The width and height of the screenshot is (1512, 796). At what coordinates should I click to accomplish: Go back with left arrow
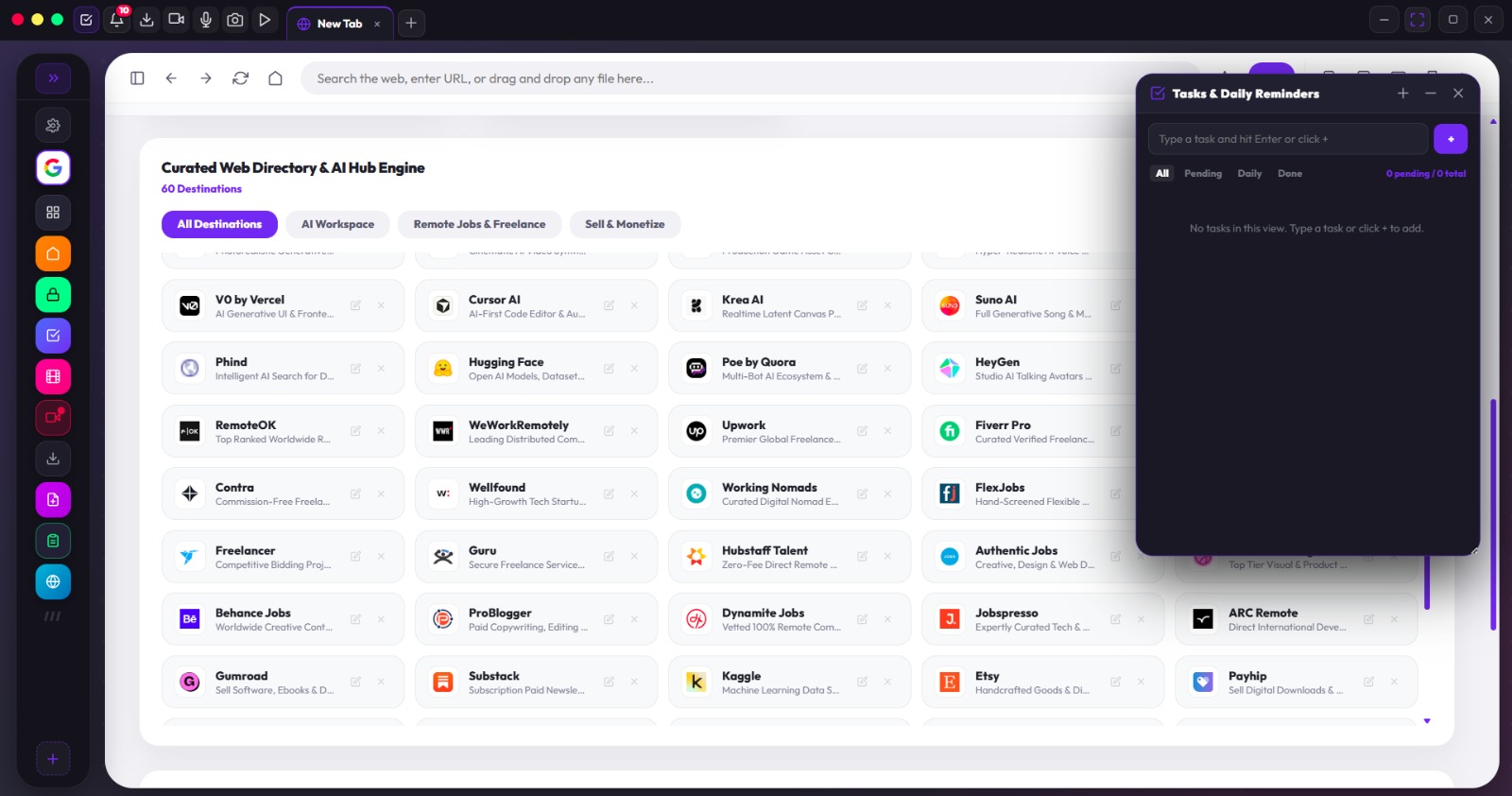(x=171, y=78)
